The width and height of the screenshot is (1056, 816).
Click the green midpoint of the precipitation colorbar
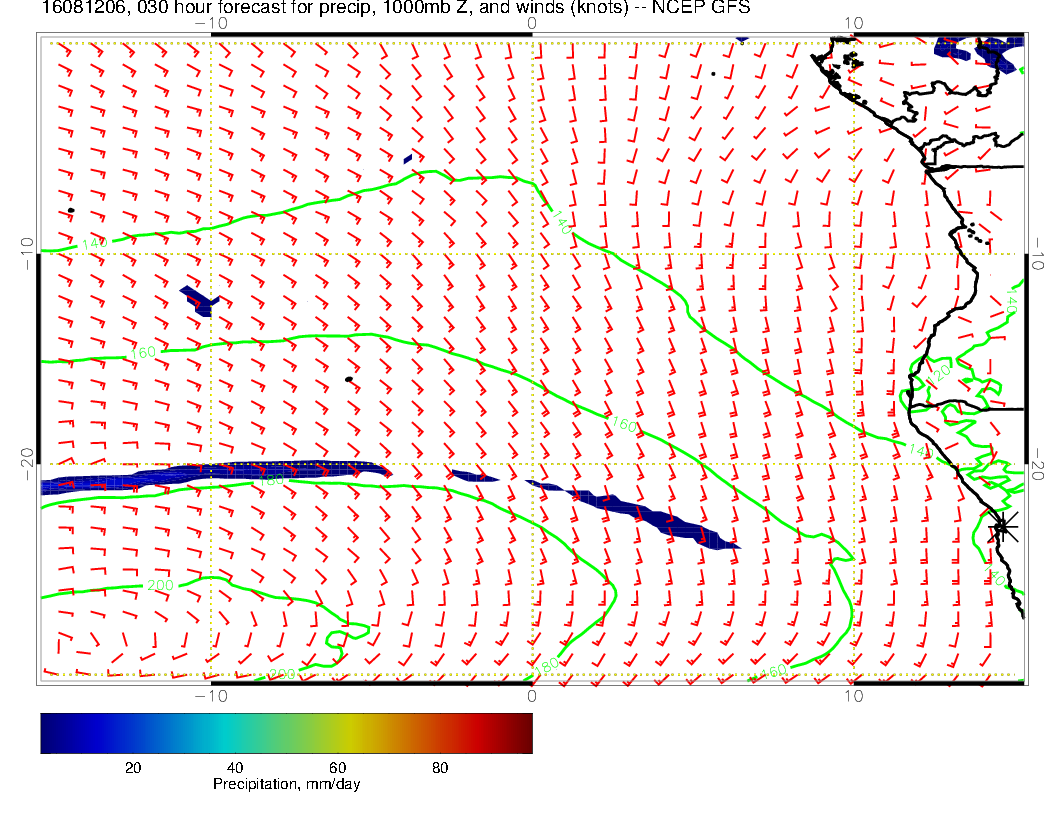click(286, 732)
